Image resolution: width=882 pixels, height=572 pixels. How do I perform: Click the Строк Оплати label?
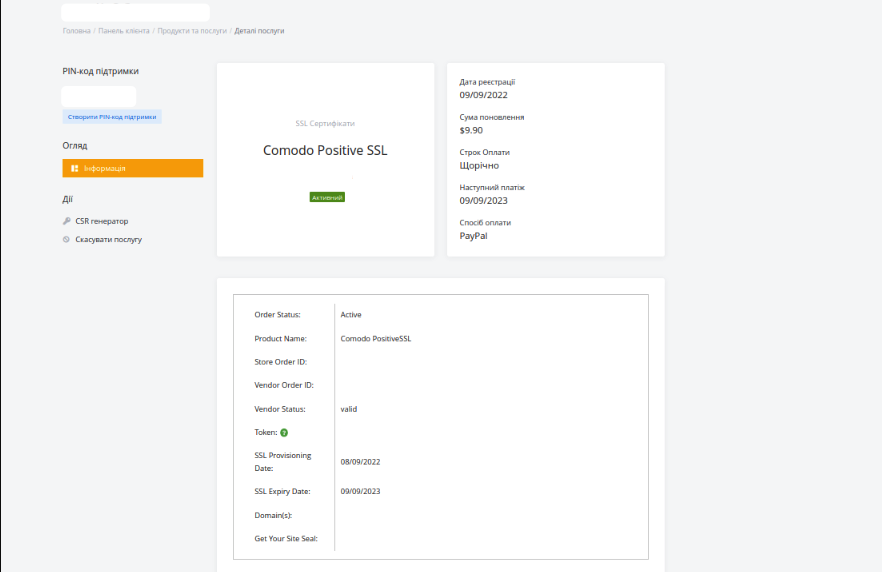pyautogui.click(x=484, y=152)
